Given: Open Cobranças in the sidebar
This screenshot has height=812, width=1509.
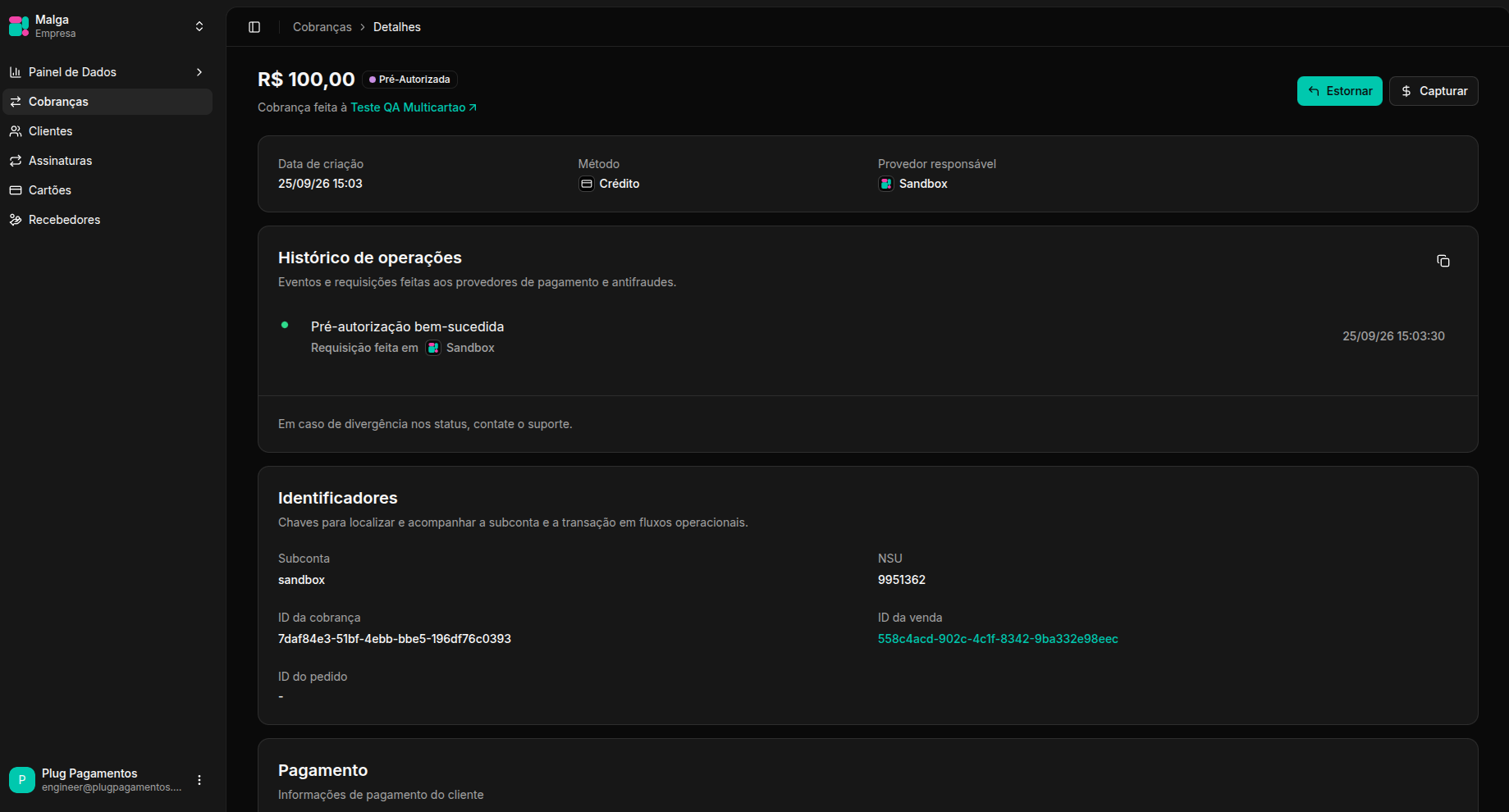Looking at the screenshot, I should point(107,102).
